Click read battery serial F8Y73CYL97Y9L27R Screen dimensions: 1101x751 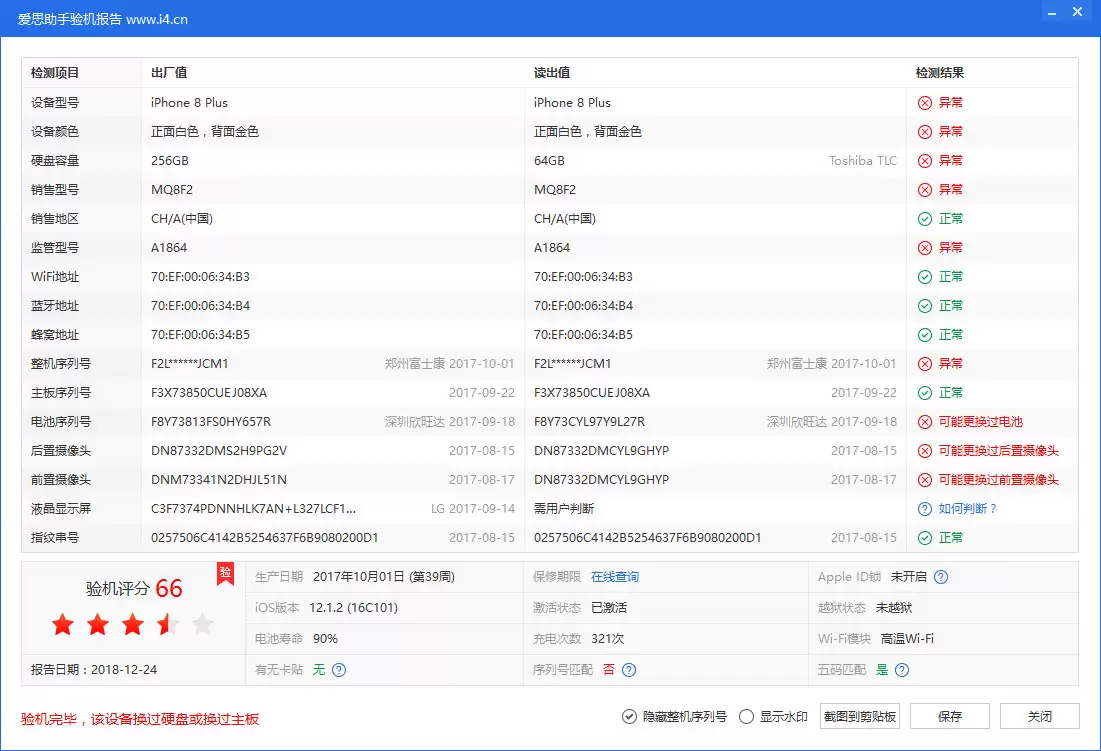(589, 422)
